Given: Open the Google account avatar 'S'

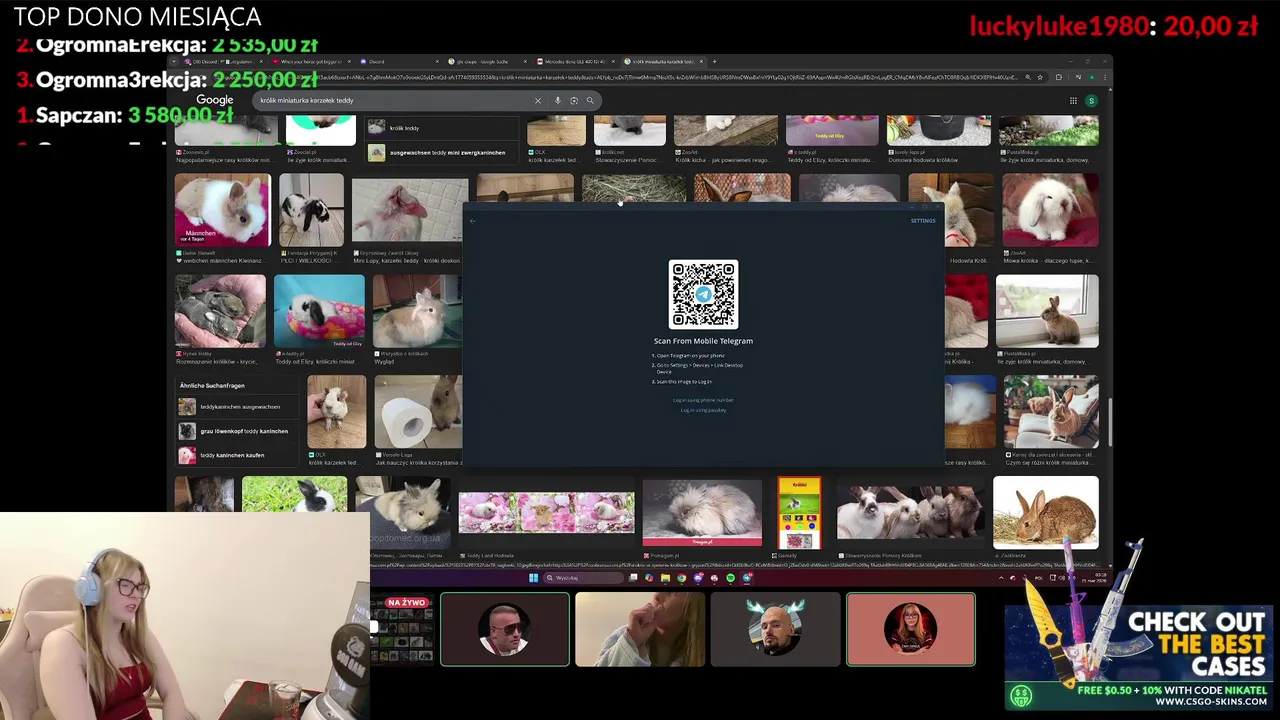Looking at the screenshot, I should coord(1091,100).
